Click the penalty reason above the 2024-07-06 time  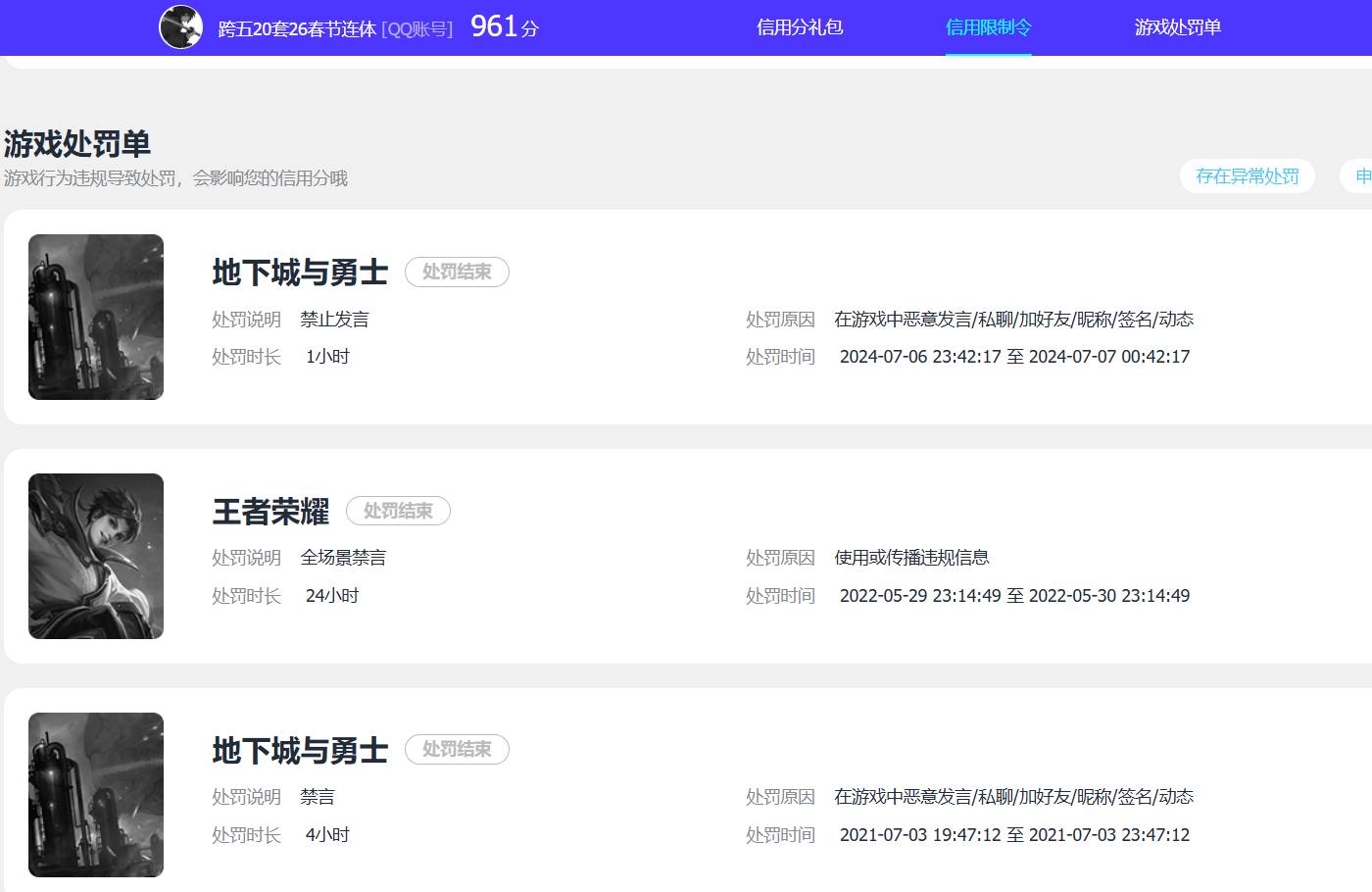coord(1014,320)
